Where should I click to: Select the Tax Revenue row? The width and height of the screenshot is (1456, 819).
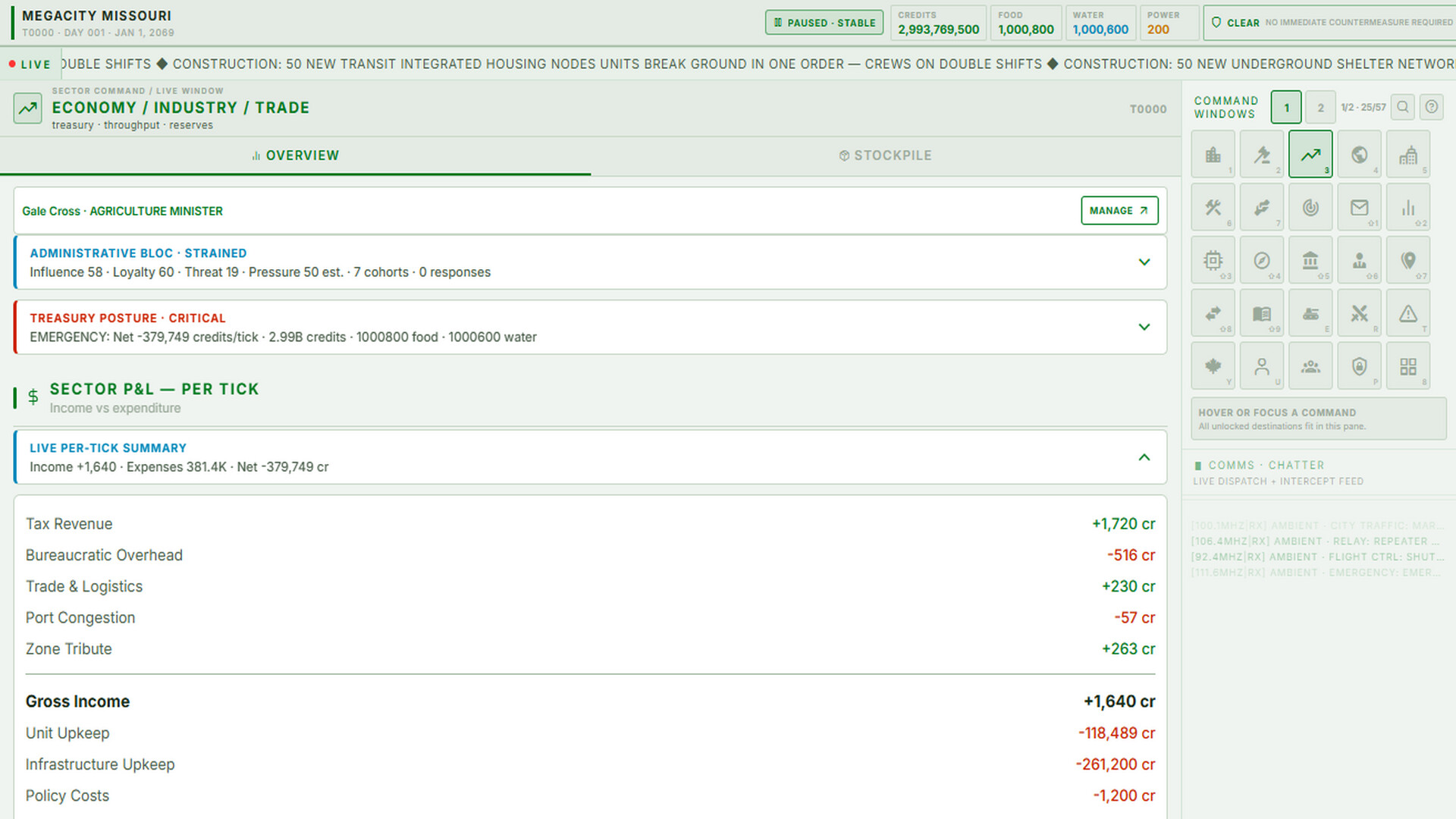[590, 524]
